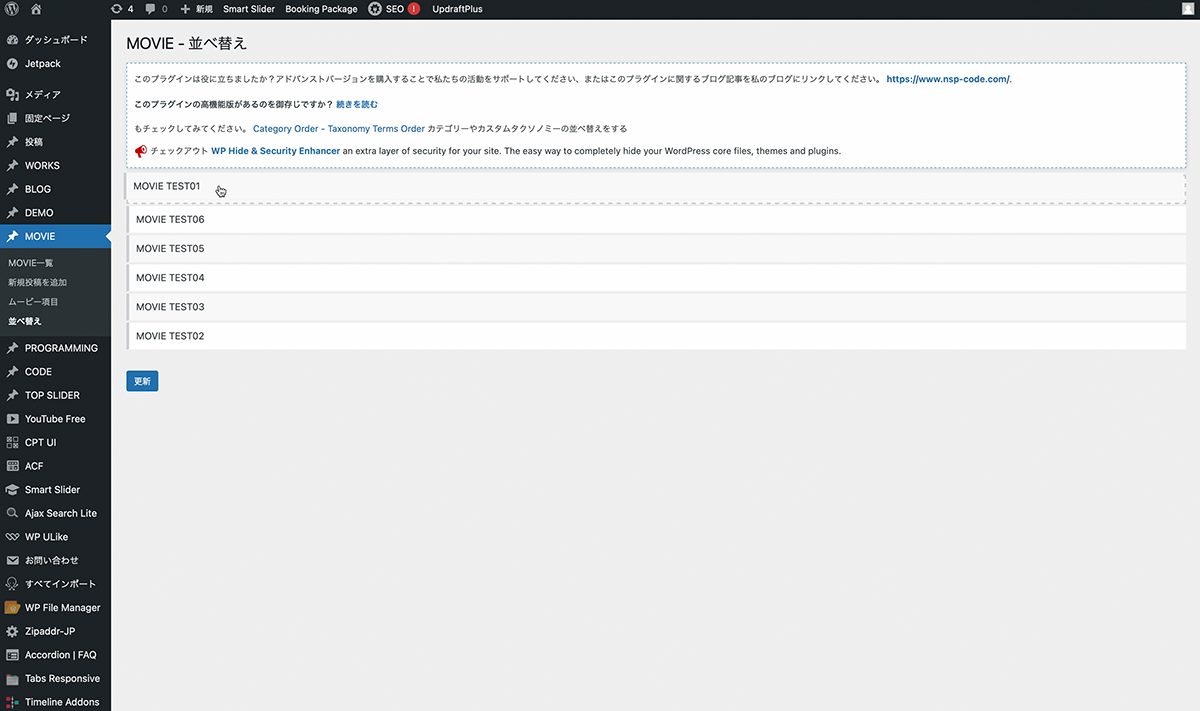Open the nsp-code.com link
This screenshot has width=1200, height=711.
tap(948, 79)
